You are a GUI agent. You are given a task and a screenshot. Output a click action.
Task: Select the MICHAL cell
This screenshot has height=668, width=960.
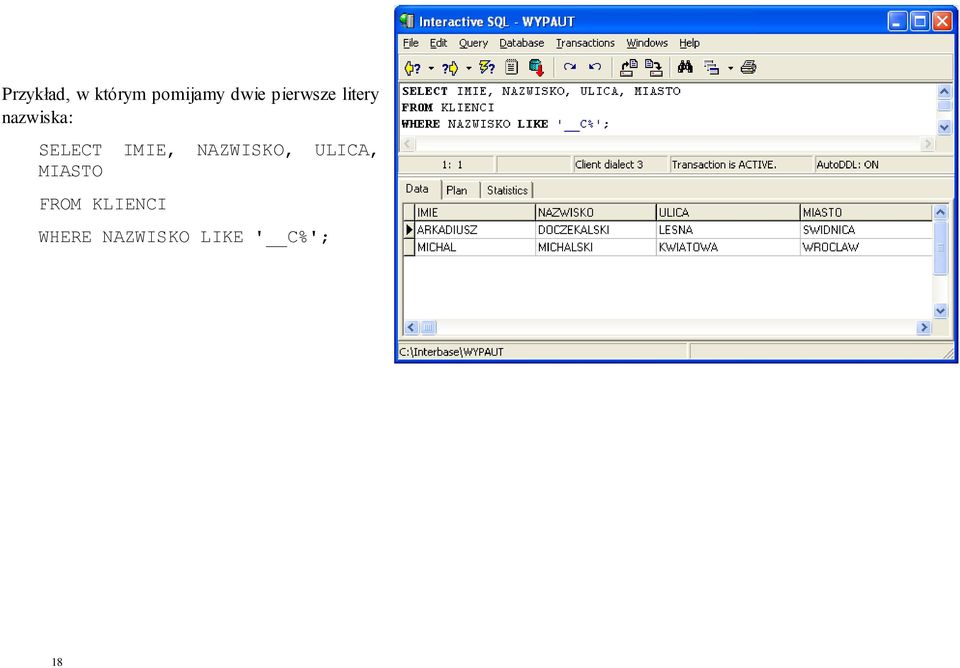point(475,247)
